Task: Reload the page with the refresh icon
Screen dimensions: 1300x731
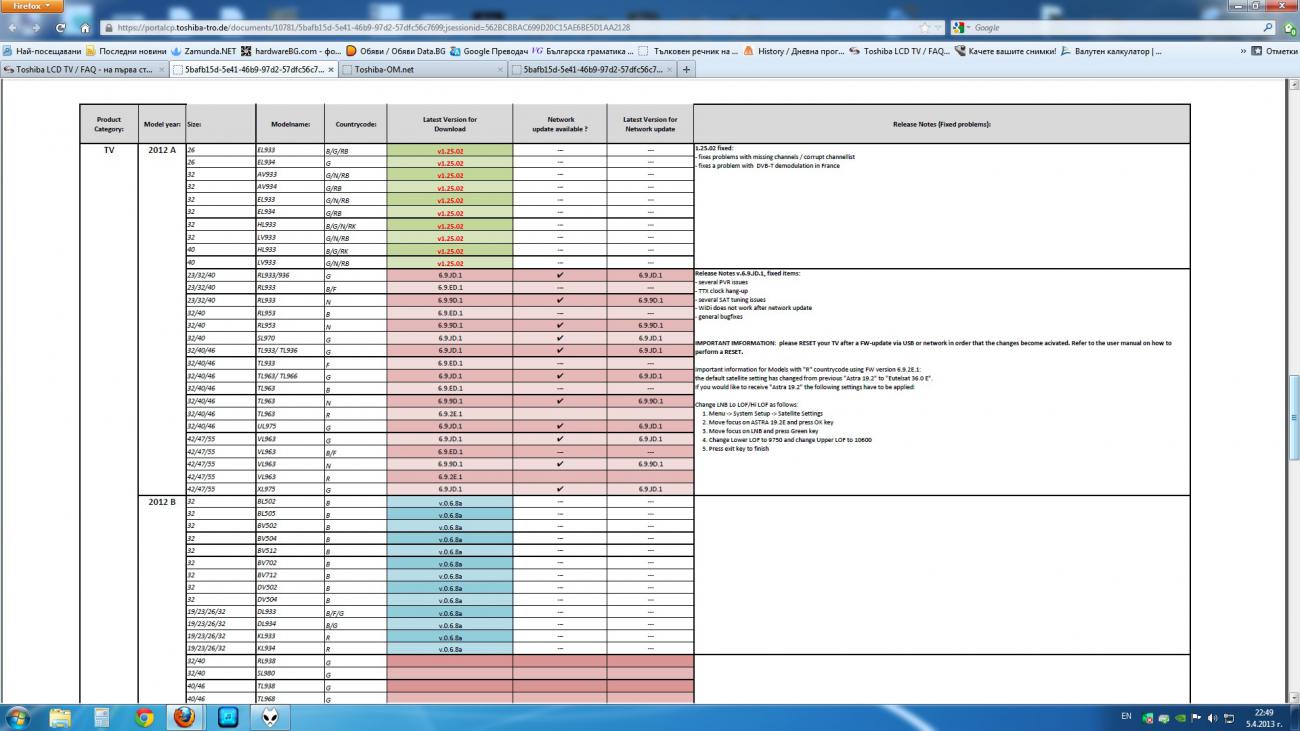Action: point(62,28)
